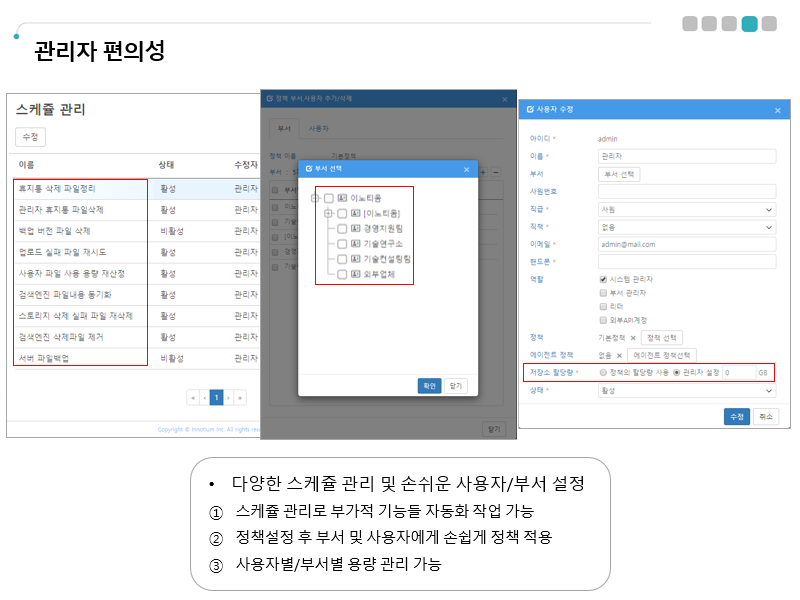Click the 이메일 input field
The height and width of the screenshot is (600, 800).
pos(686,244)
